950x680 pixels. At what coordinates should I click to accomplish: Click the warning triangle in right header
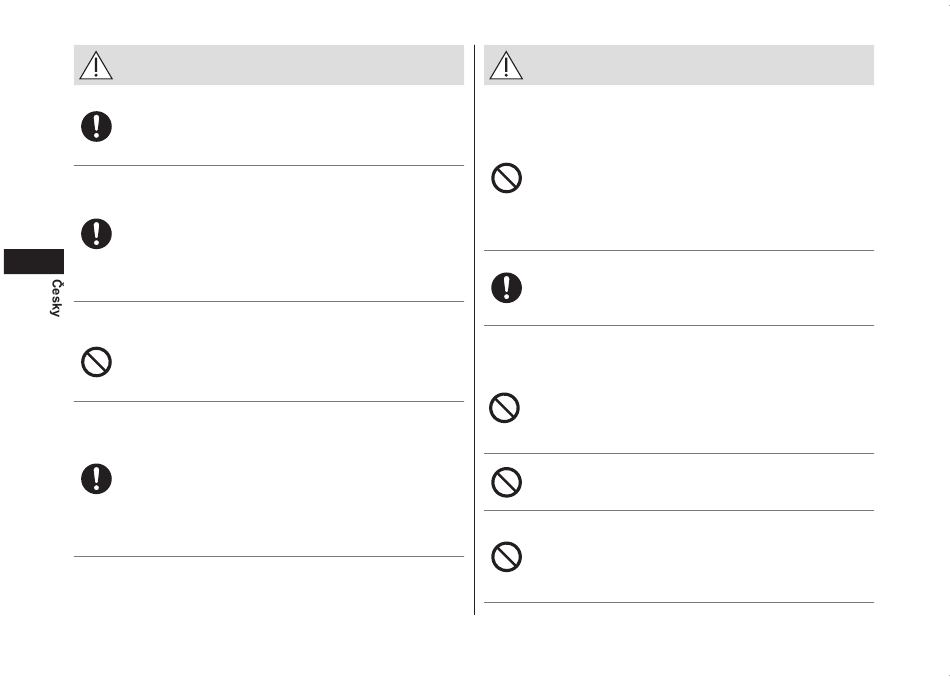point(506,65)
